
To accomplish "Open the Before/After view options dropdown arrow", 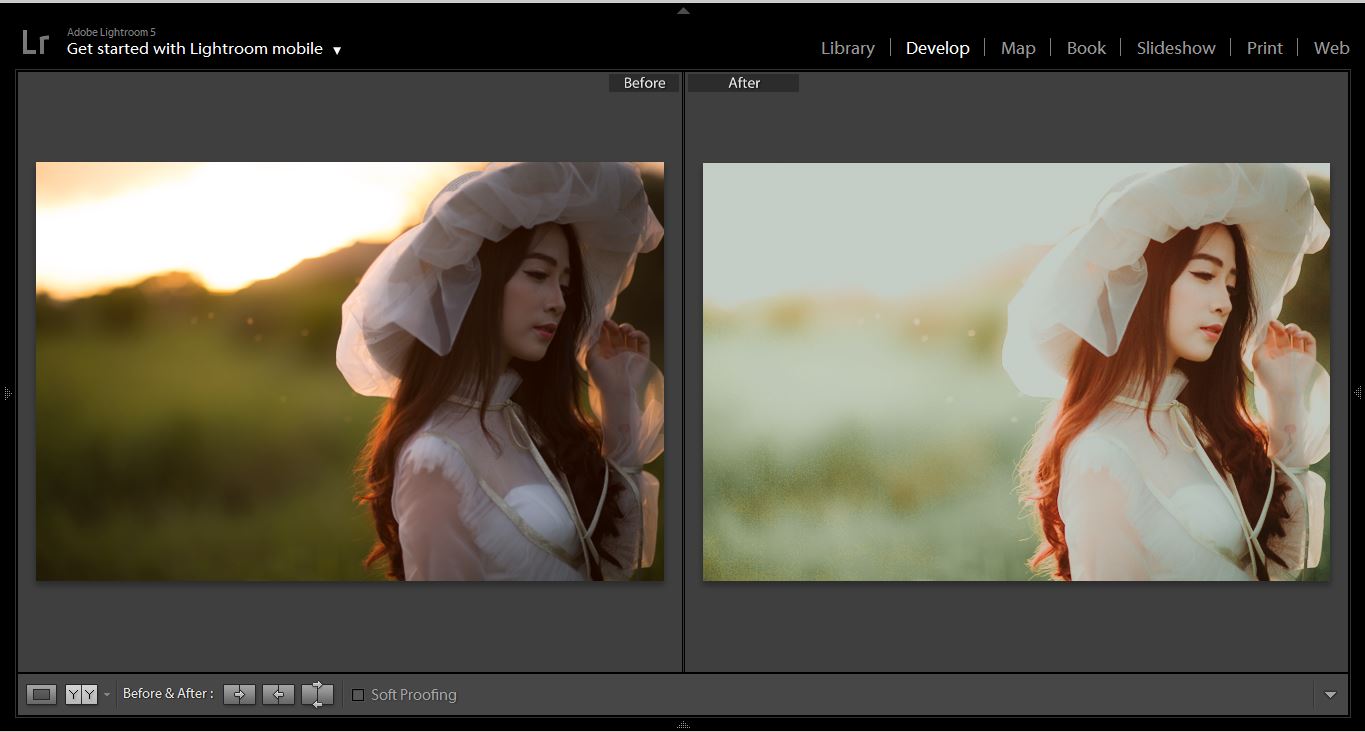I will coord(107,695).
